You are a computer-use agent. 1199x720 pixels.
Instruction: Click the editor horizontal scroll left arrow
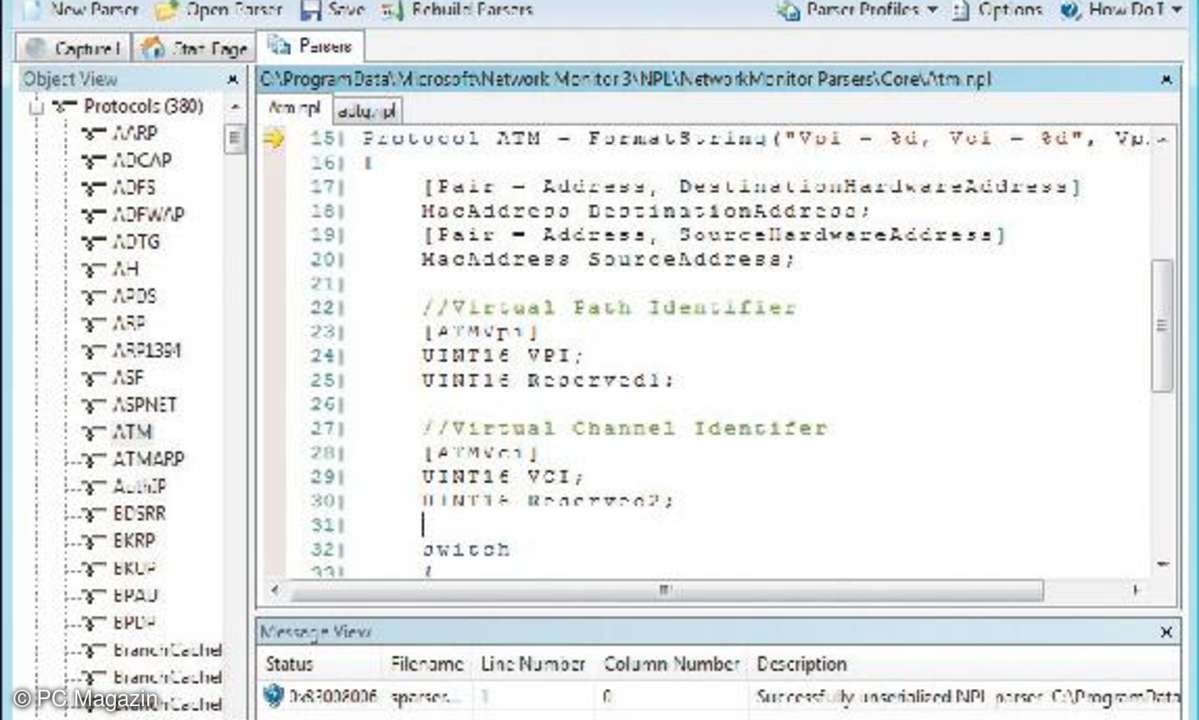pos(275,590)
